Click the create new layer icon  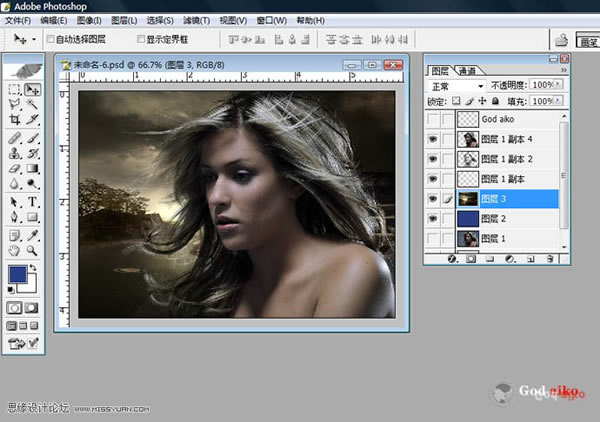(531, 258)
